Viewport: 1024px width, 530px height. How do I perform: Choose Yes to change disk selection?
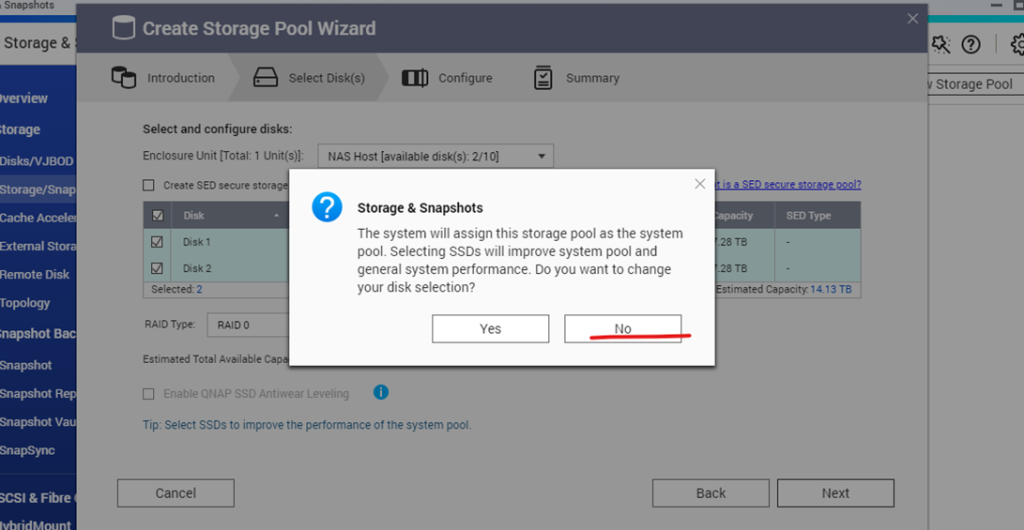point(490,329)
